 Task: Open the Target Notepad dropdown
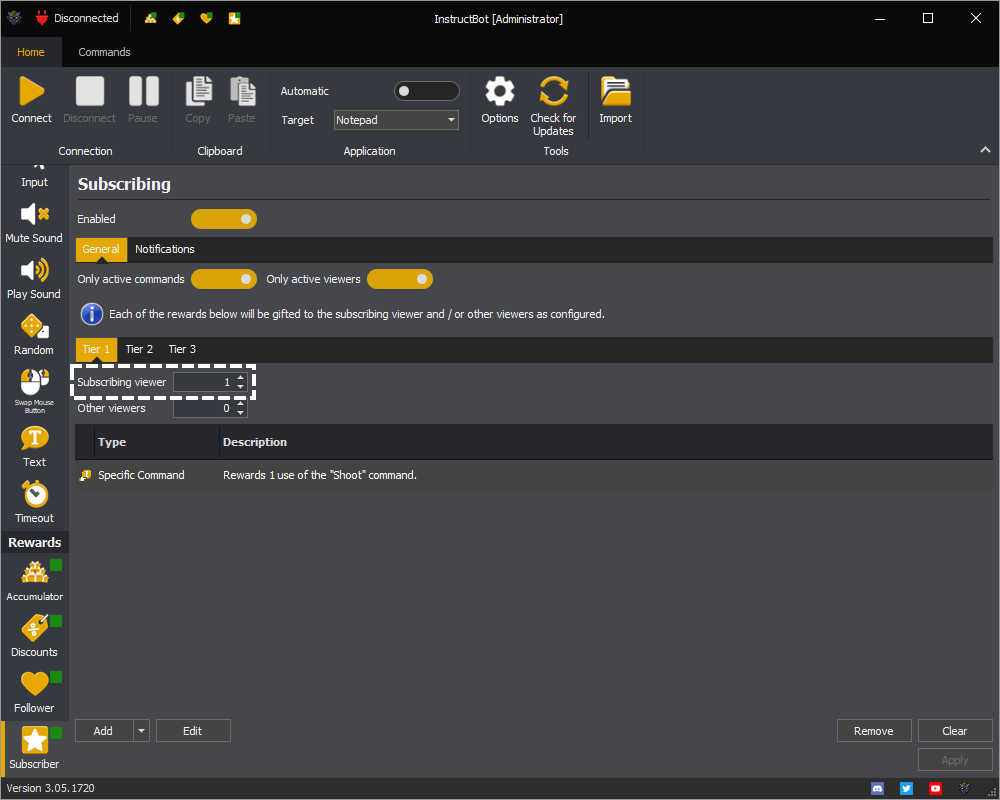(x=396, y=120)
